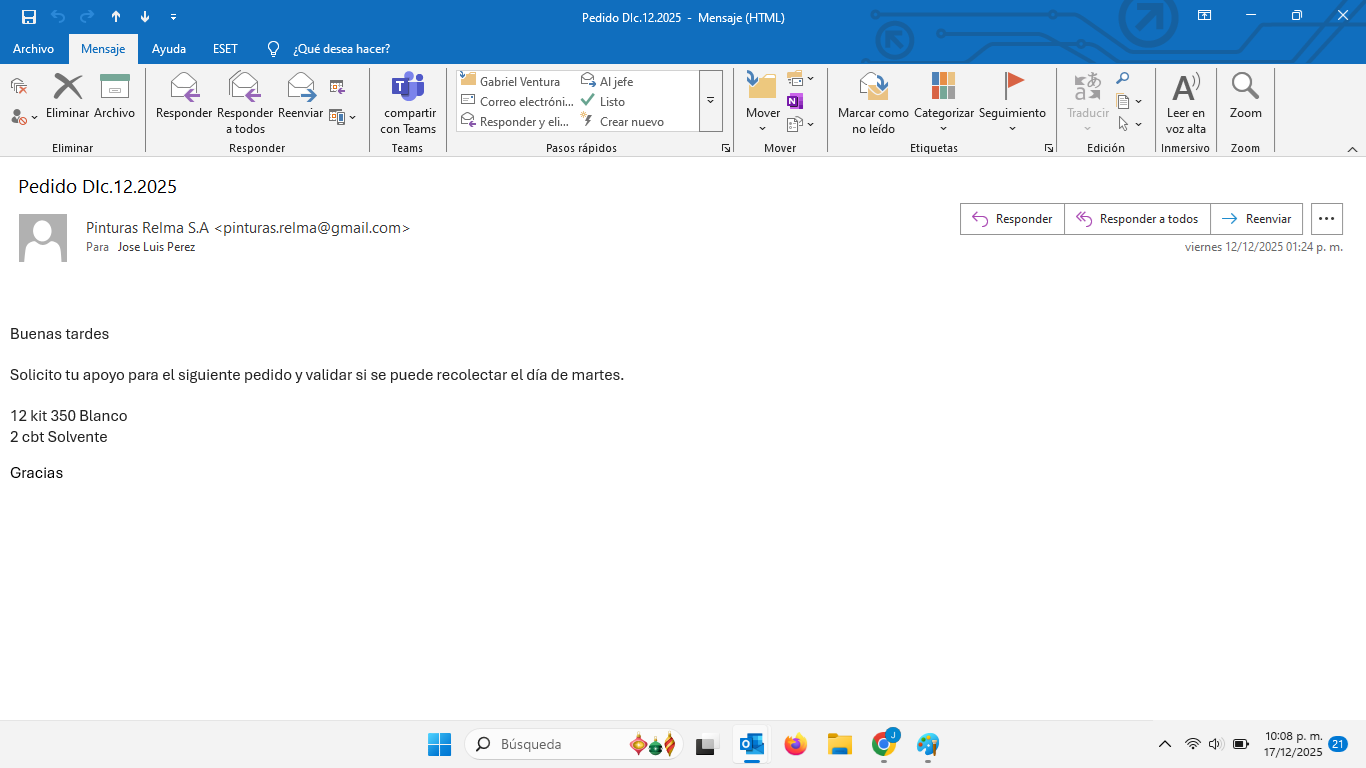Collapse the ribbon with the chevron
The image size is (1366, 768).
click(1352, 148)
